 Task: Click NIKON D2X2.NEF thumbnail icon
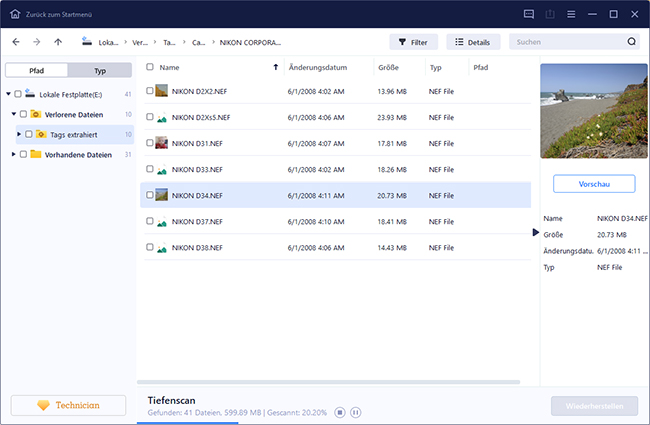161,91
